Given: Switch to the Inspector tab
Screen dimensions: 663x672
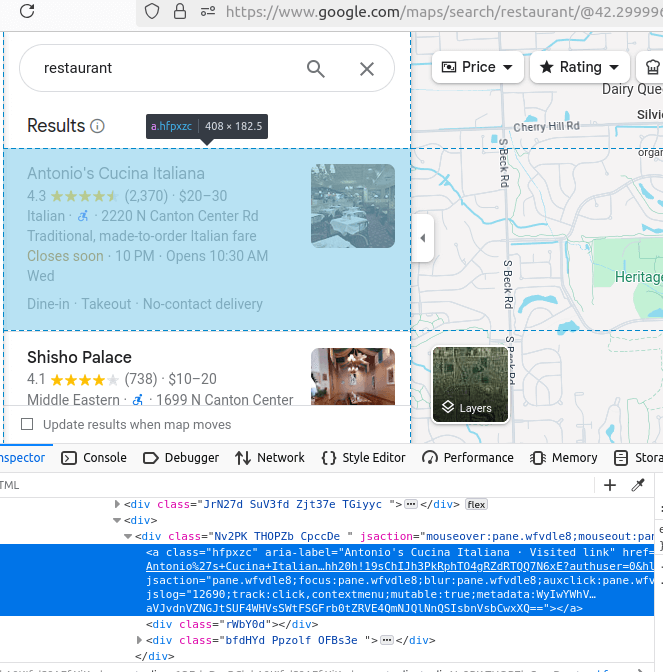Looking at the screenshot, I should [22, 458].
